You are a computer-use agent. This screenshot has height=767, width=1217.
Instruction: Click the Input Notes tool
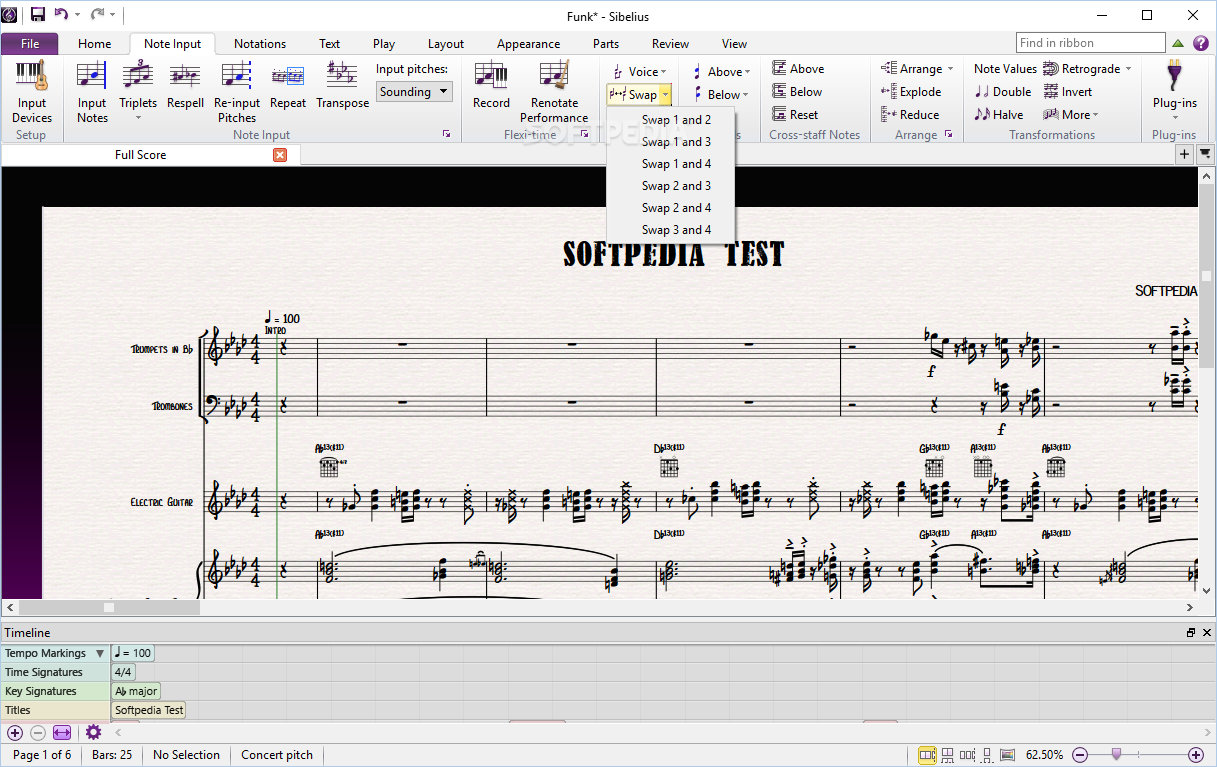tap(92, 92)
